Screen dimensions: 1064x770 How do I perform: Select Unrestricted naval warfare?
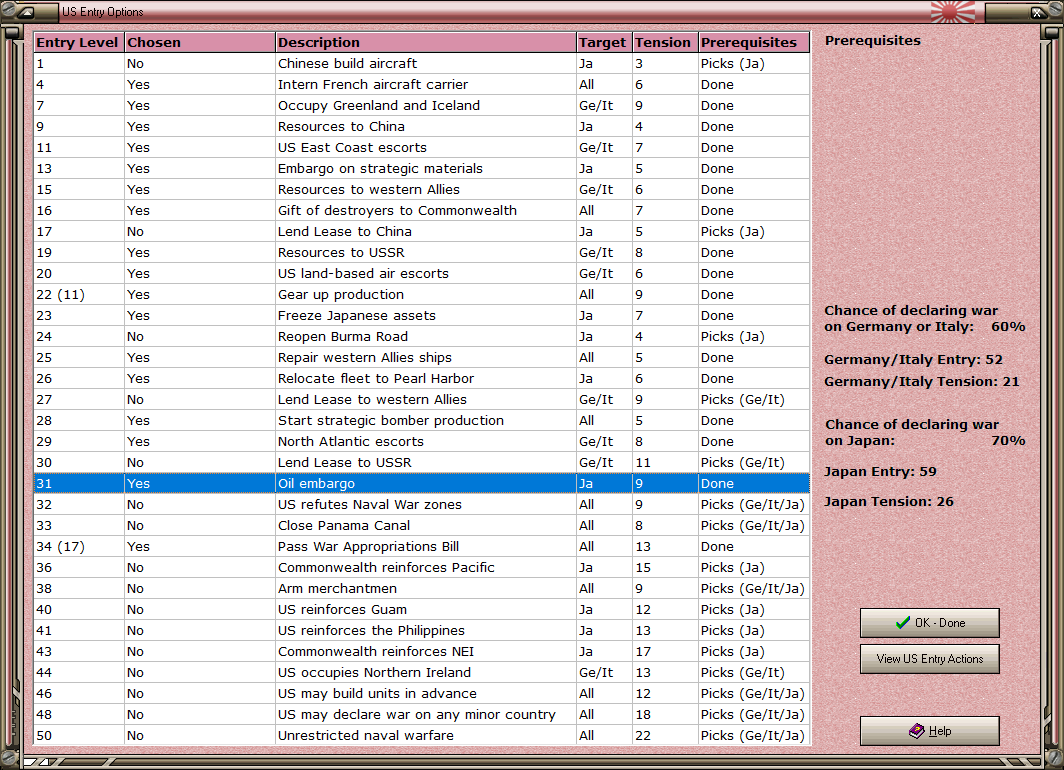click(421, 736)
